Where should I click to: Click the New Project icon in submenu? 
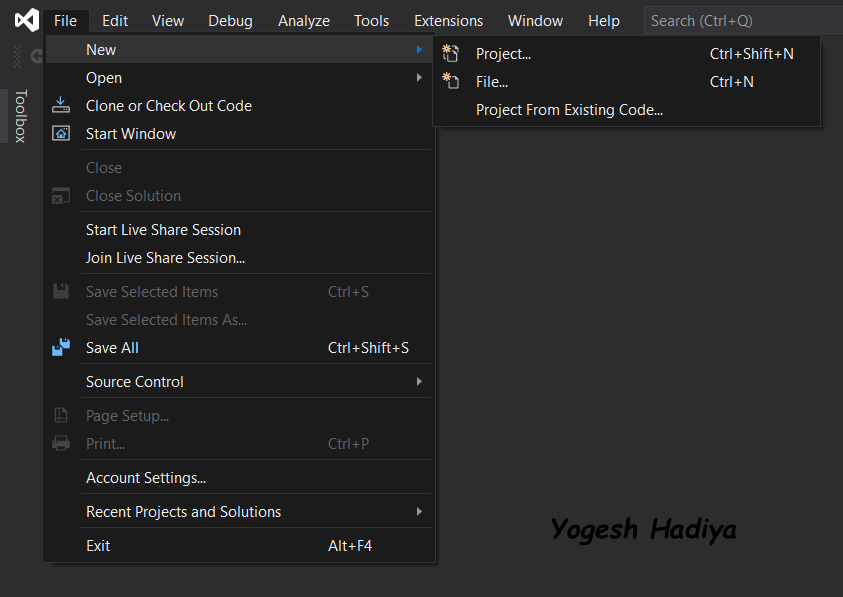coord(451,54)
